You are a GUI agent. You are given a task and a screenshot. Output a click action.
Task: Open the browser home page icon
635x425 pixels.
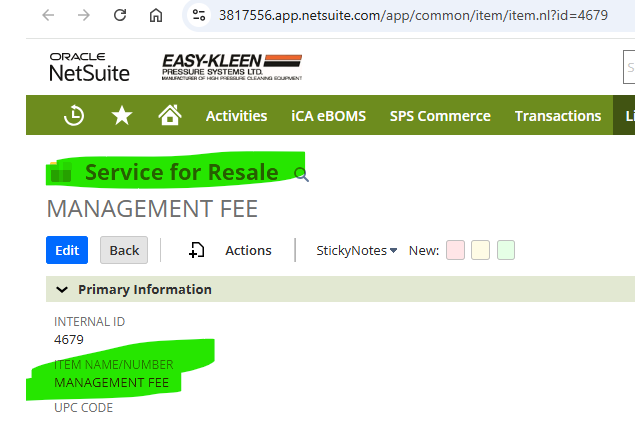click(x=156, y=15)
